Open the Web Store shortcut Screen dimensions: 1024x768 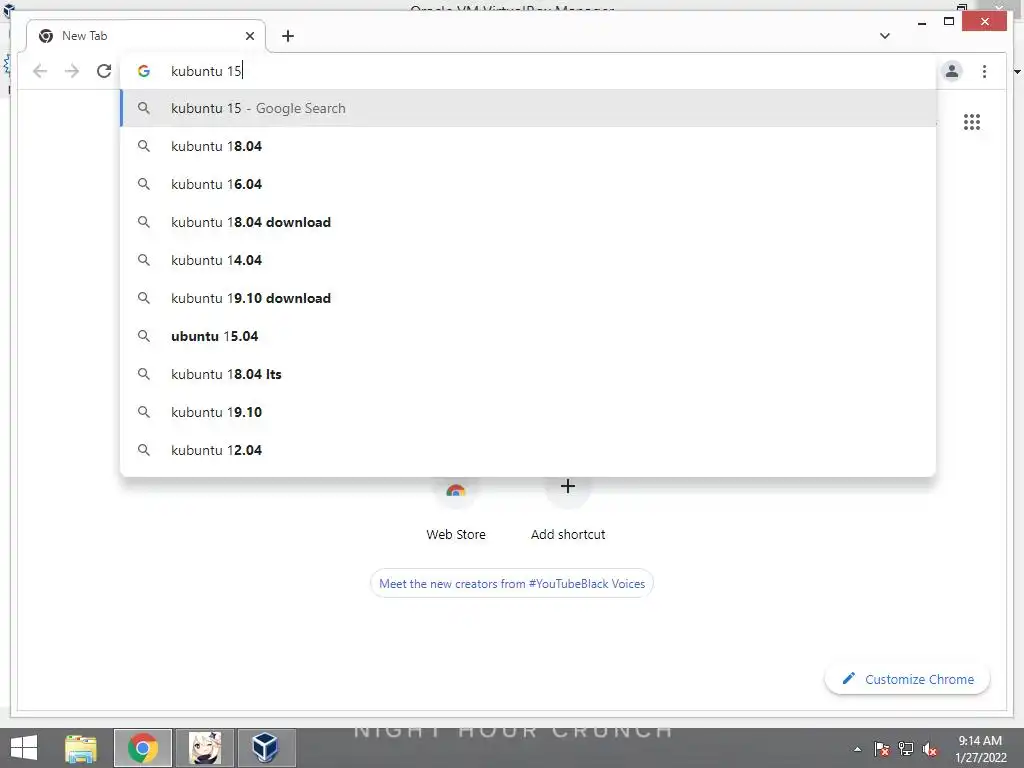[456, 509]
